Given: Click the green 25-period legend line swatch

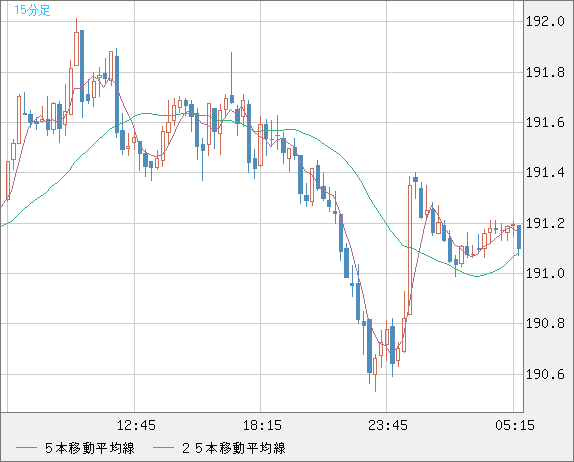Looking at the screenshot, I should [163, 448].
